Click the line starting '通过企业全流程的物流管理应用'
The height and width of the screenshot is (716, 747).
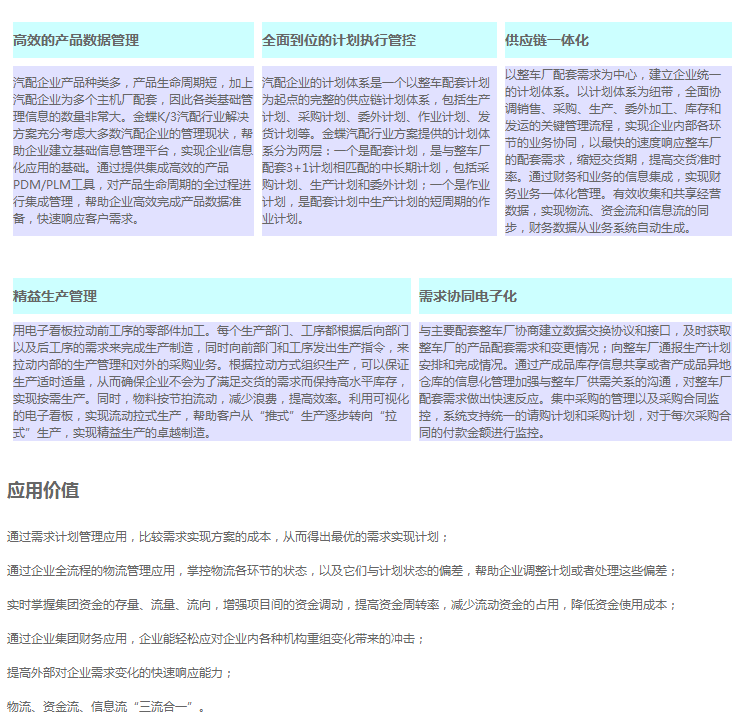[x=342, y=571]
